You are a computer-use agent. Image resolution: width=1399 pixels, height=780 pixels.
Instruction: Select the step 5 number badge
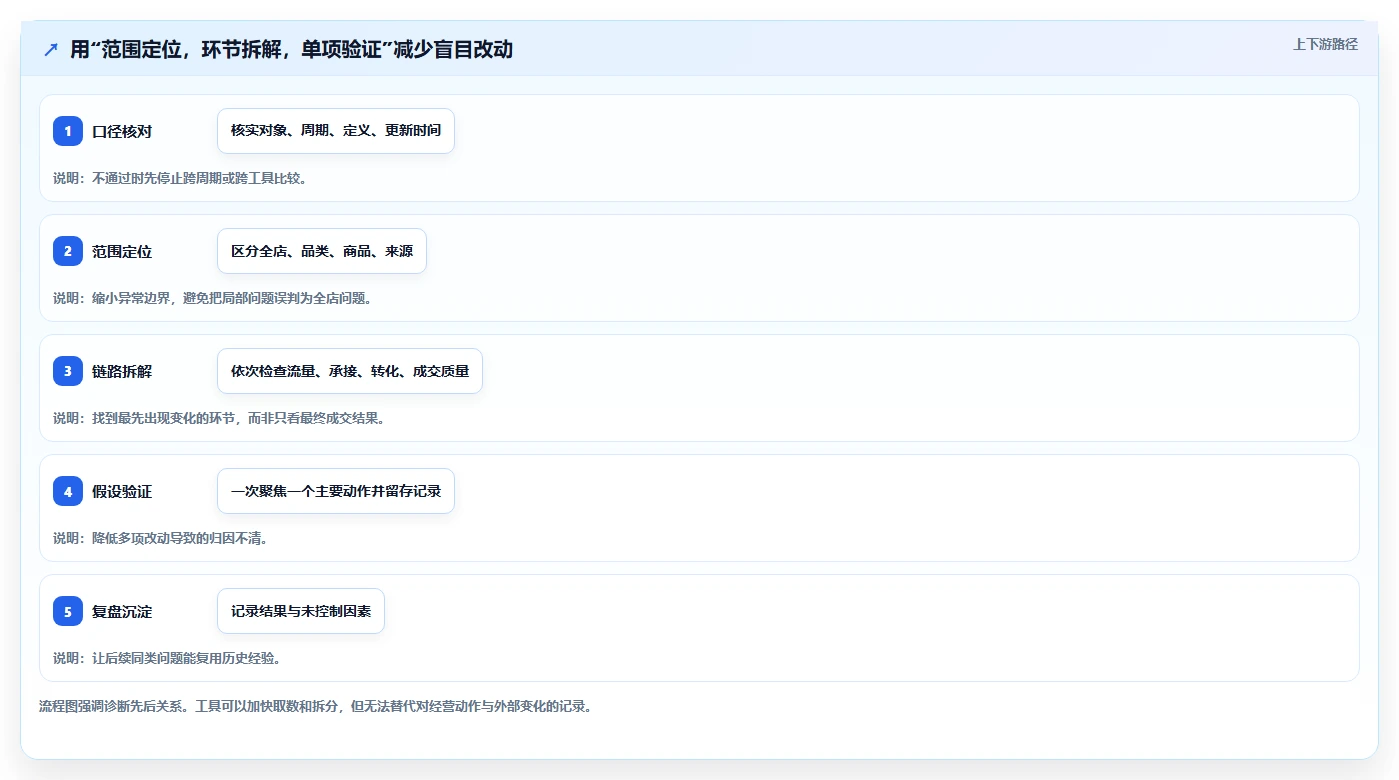(68, 611)
